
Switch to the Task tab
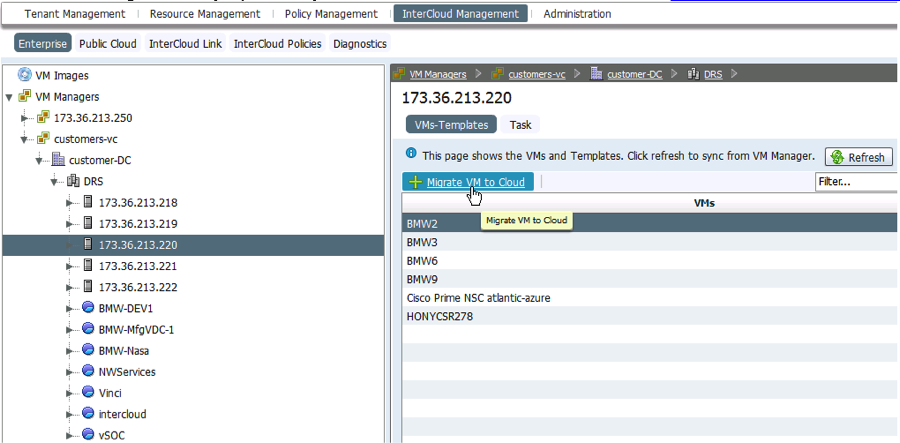pos(521,125)
